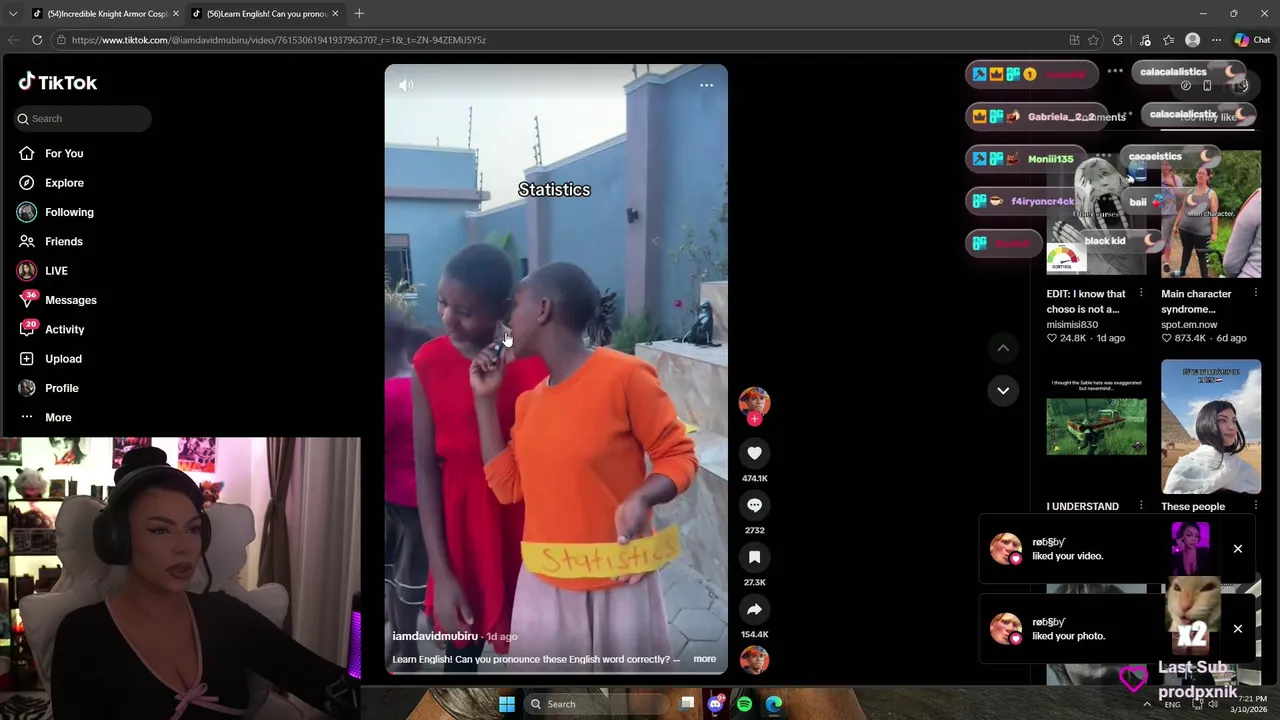
Task: Open the tab search dropdown arrow
Action: [13, 13]
